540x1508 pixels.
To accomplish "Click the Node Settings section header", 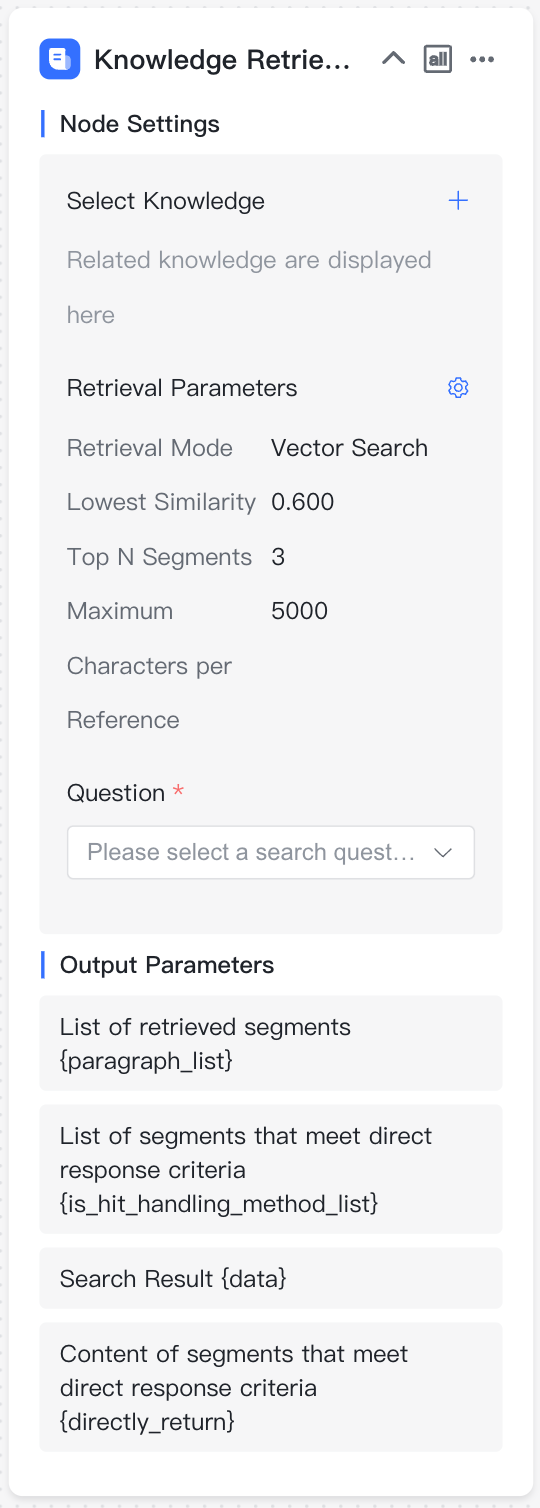I will (x=140, y=124).
